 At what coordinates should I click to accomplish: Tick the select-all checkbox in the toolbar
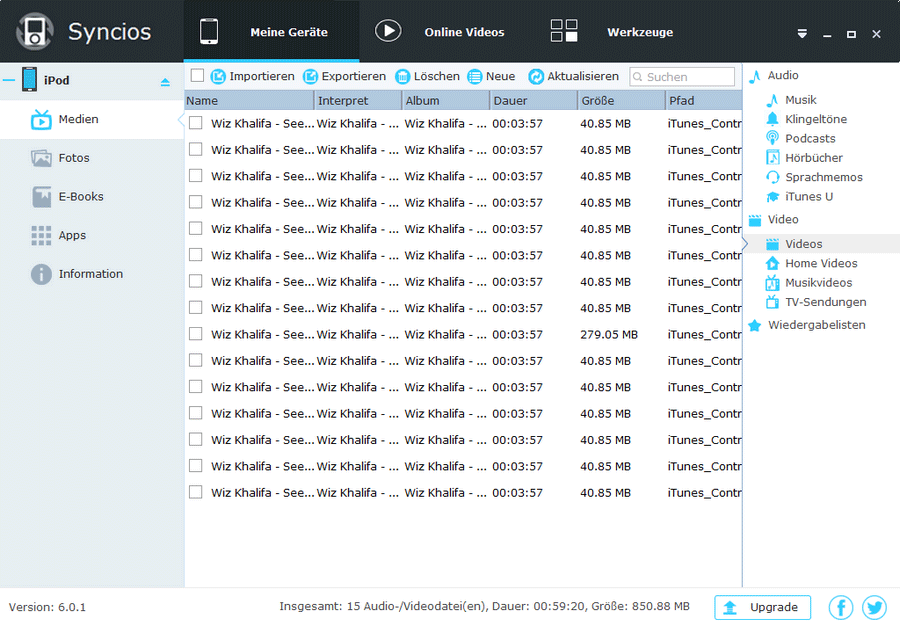click(197, 76)
